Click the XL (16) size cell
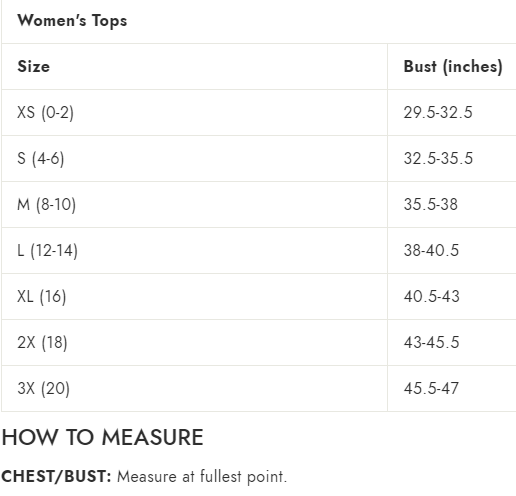 point(42,296)
